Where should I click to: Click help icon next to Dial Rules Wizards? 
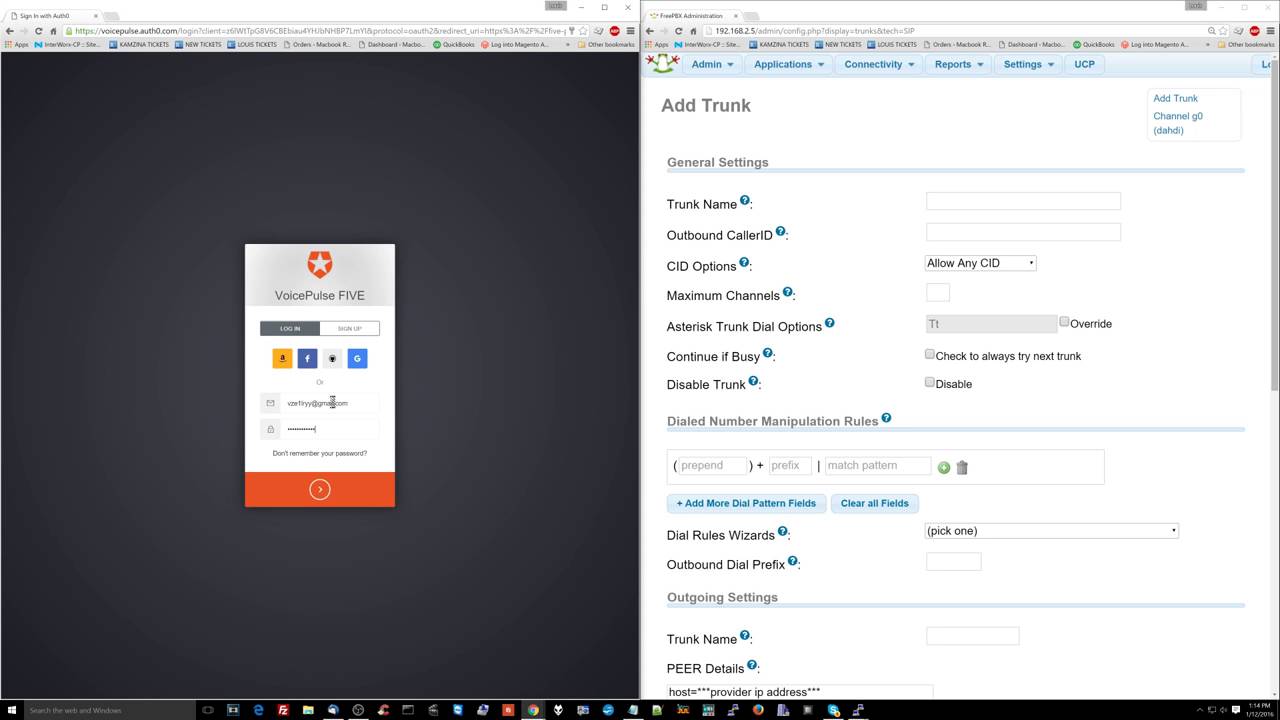point(783,532)
